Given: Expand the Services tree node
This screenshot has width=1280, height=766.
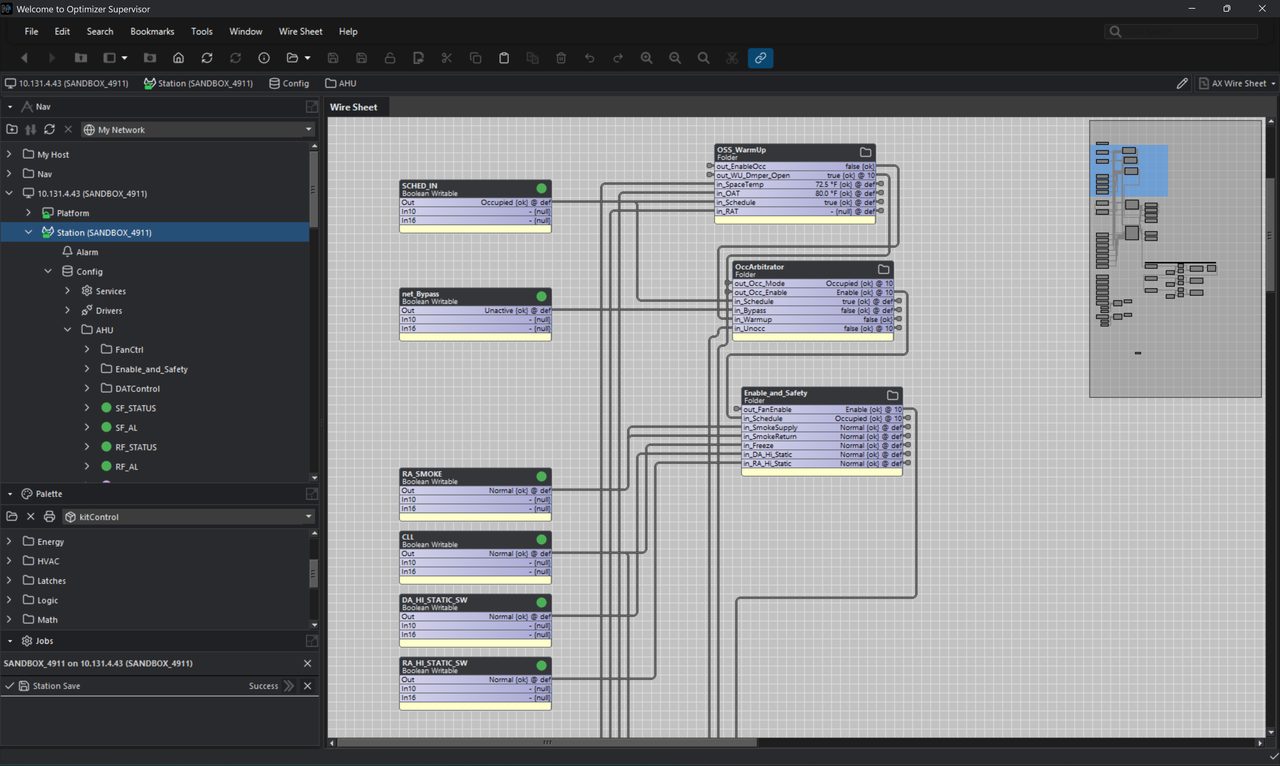Looking at the screenshot, I should coord(68,291).
